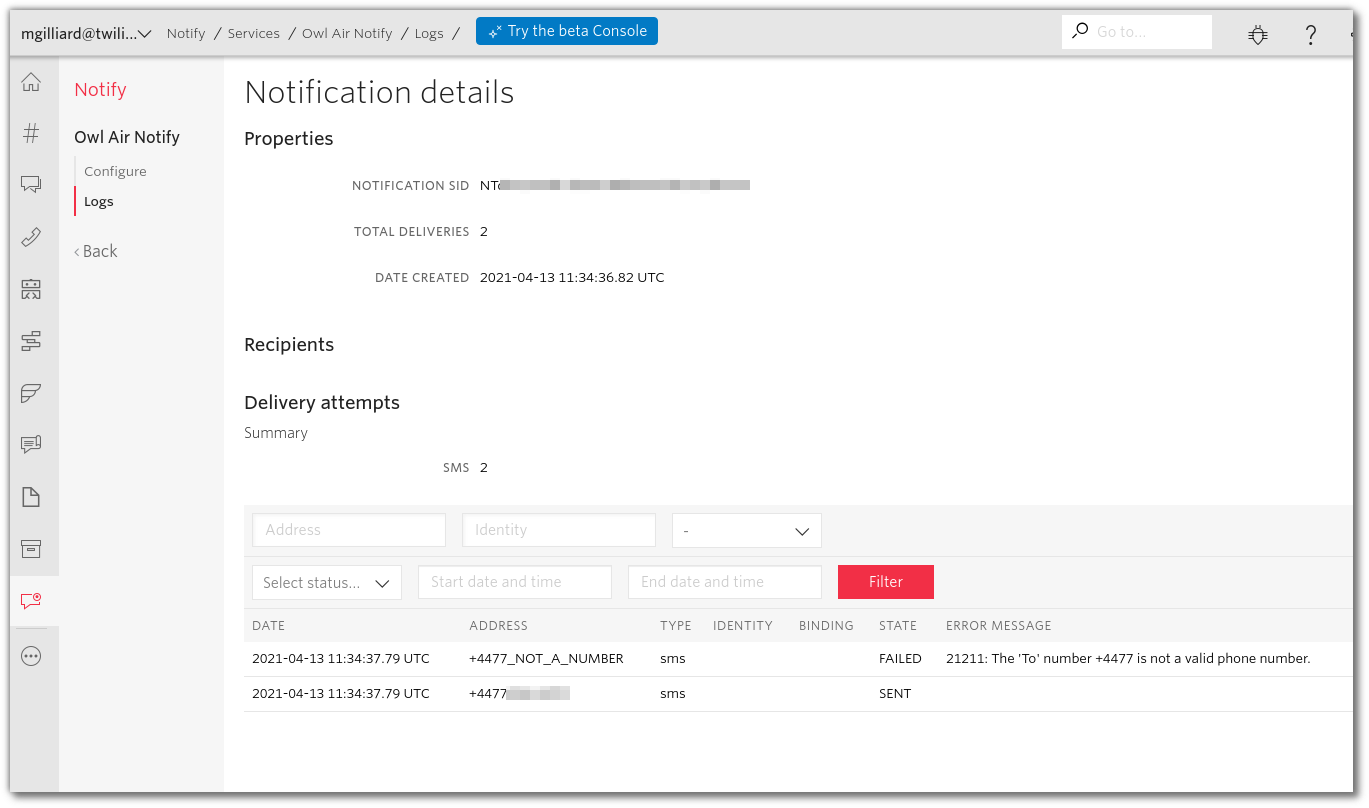1369x808 pixels.
Task: Focus the Identity filter field
Action: (559, 530)
